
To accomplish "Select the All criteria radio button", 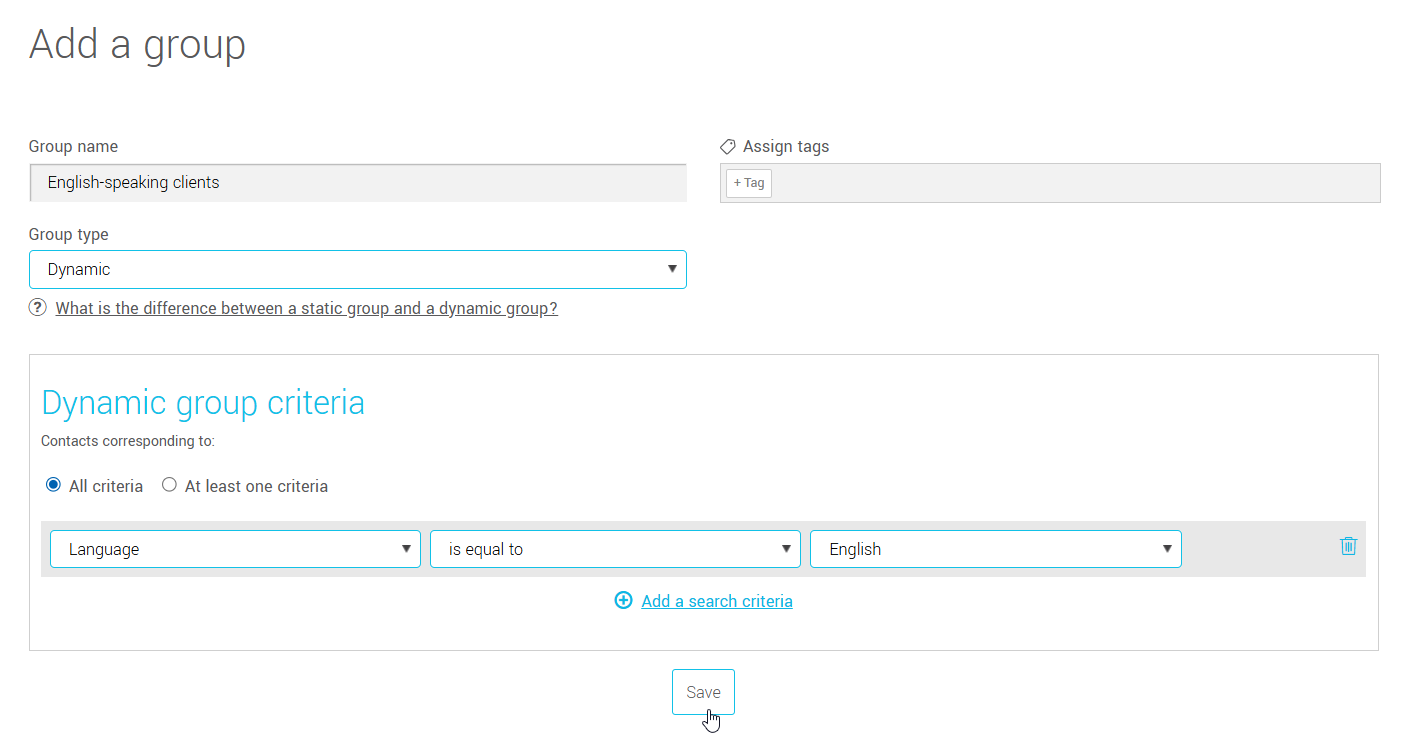I will click(x=54, y=486).
